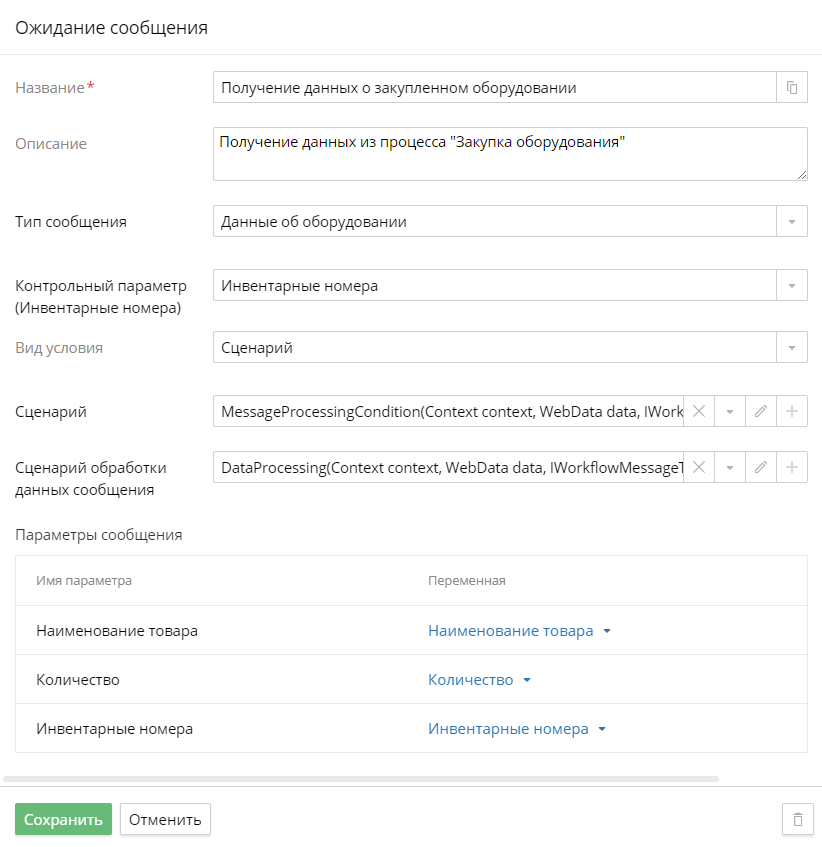Edit the DataProcessing script with the pencil icon

pyautogui.click(x=760, y=467)
